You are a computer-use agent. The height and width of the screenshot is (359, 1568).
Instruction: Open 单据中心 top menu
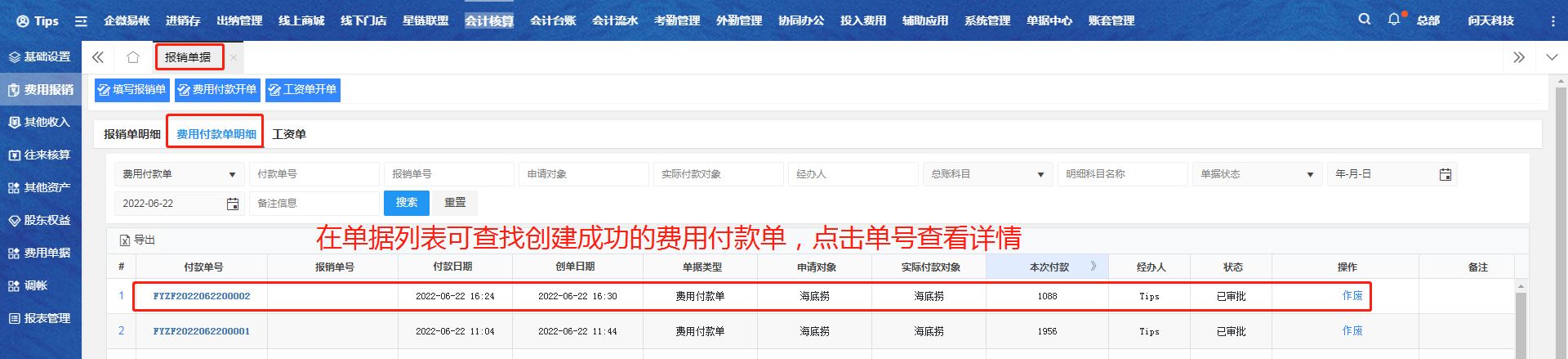click(1049, 21)
